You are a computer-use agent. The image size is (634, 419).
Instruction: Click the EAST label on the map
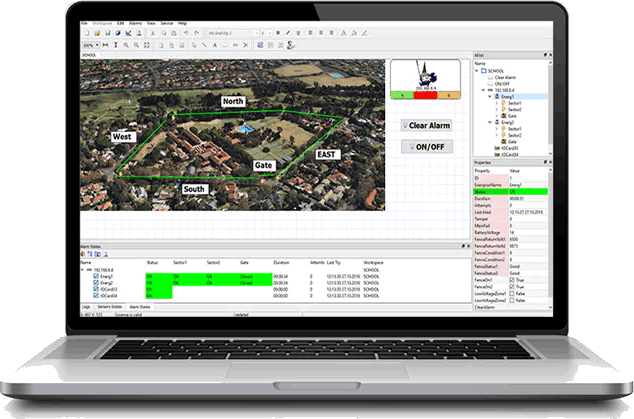(326, 154)
